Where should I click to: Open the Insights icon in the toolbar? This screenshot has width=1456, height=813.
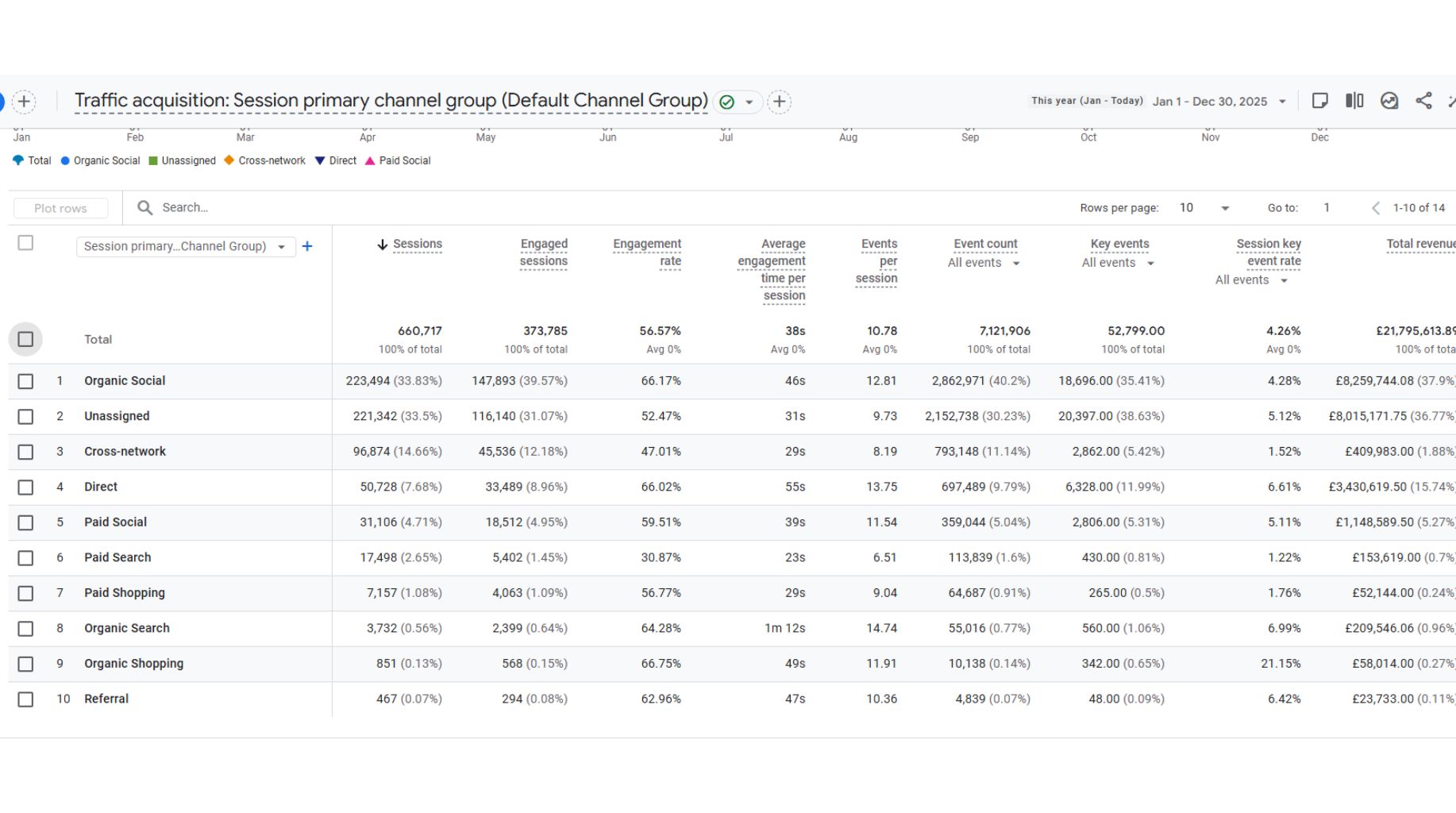click(1389, 101)
